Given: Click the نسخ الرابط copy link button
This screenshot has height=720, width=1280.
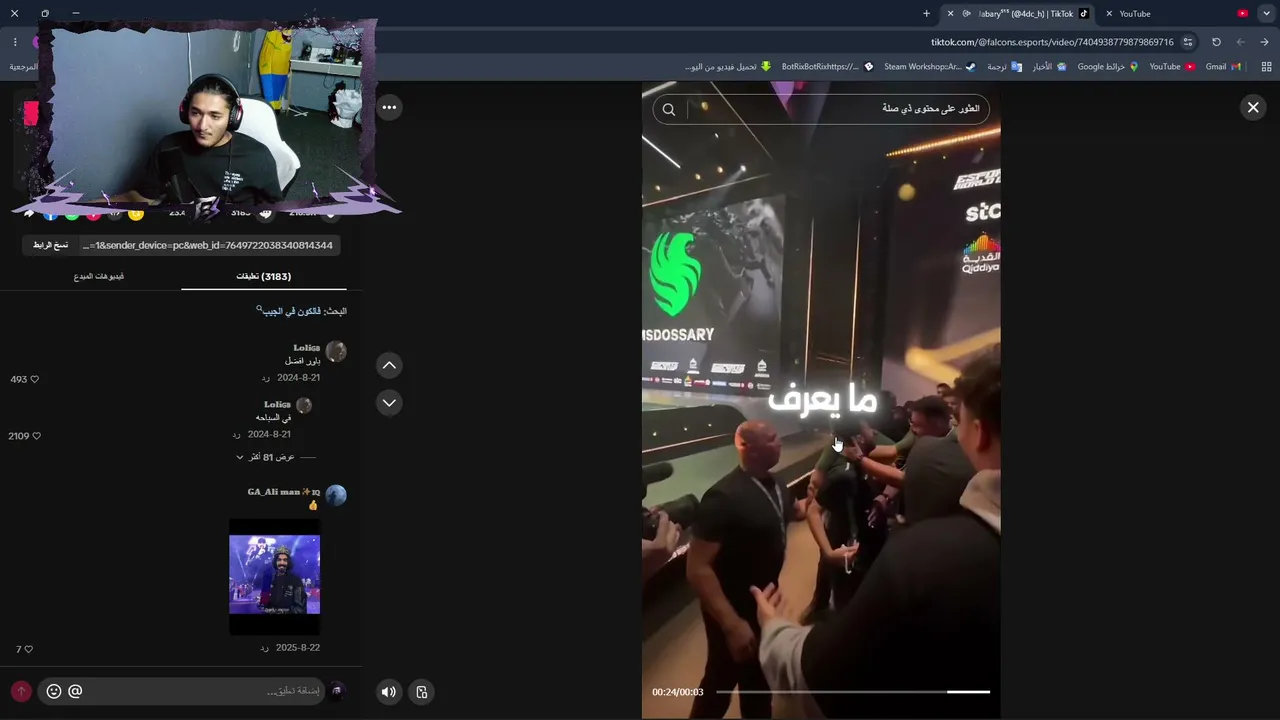Looking at the screenshot, I should click(51, 245).
